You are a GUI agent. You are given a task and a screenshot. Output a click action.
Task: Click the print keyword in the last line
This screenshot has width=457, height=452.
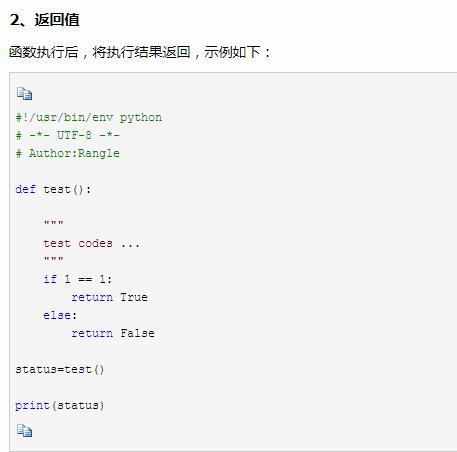32,405
